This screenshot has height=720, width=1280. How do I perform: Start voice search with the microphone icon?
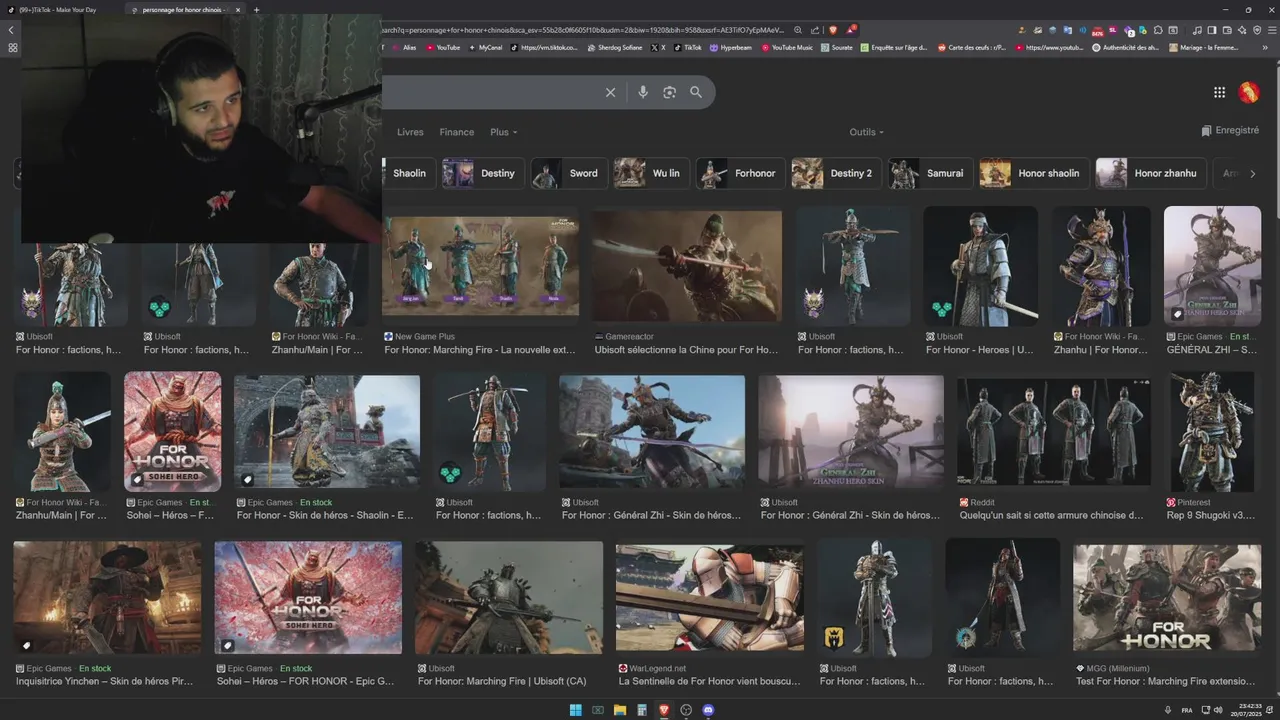643,92
